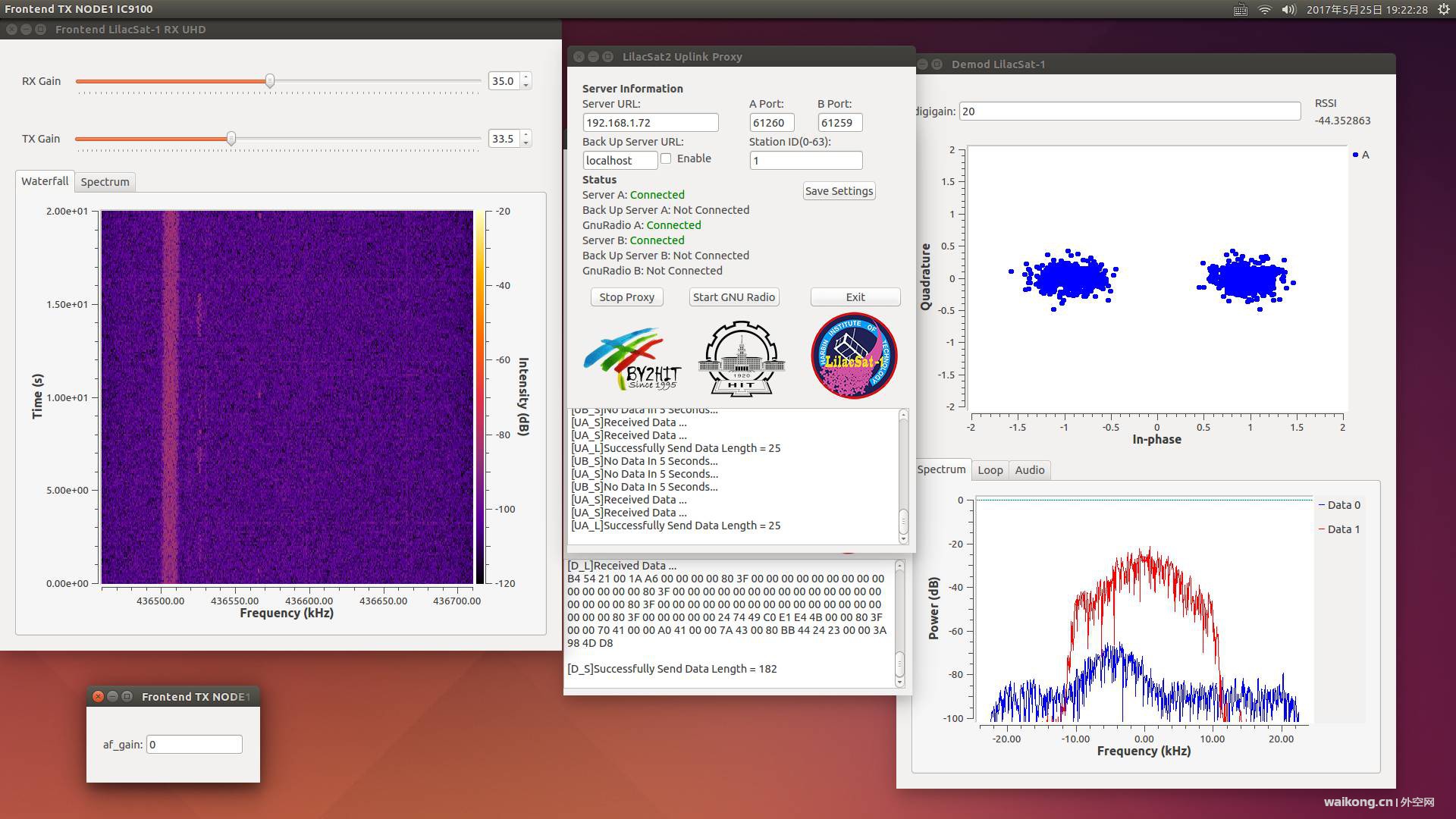
Task: Click the Save Settings button
Action: tap(839, 191)
